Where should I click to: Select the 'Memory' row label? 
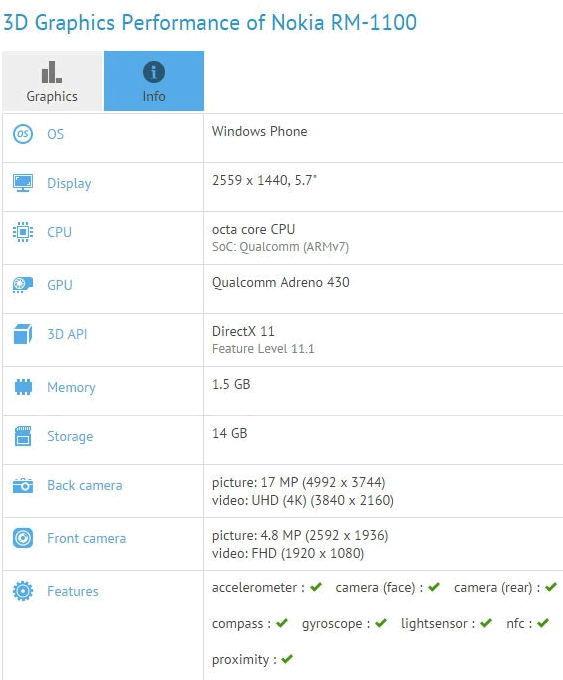coord(72,387)
